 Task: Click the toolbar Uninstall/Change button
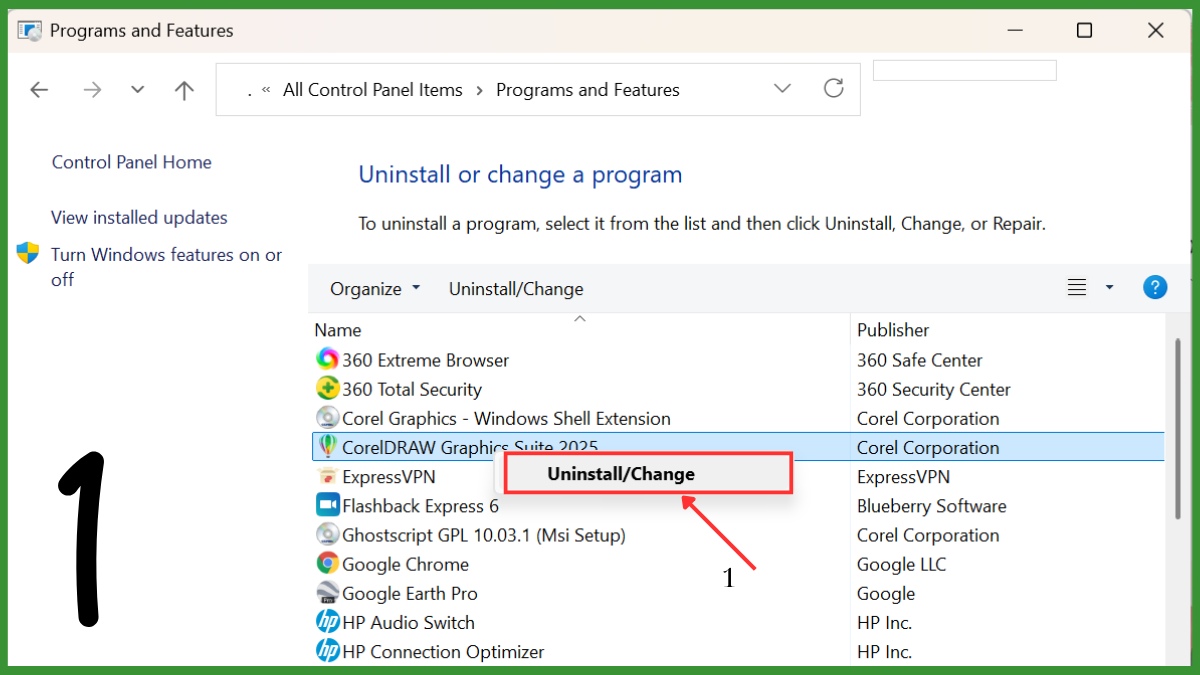(516, 289)
